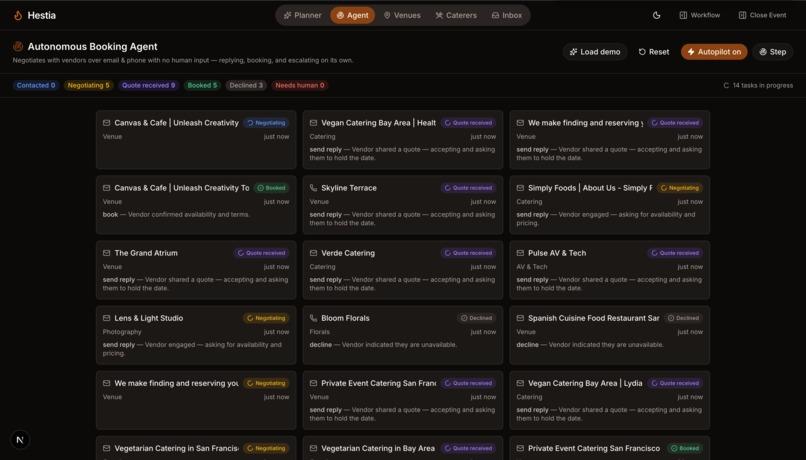Run a single Step
The image size is (806, 460).
pos(773,52)
